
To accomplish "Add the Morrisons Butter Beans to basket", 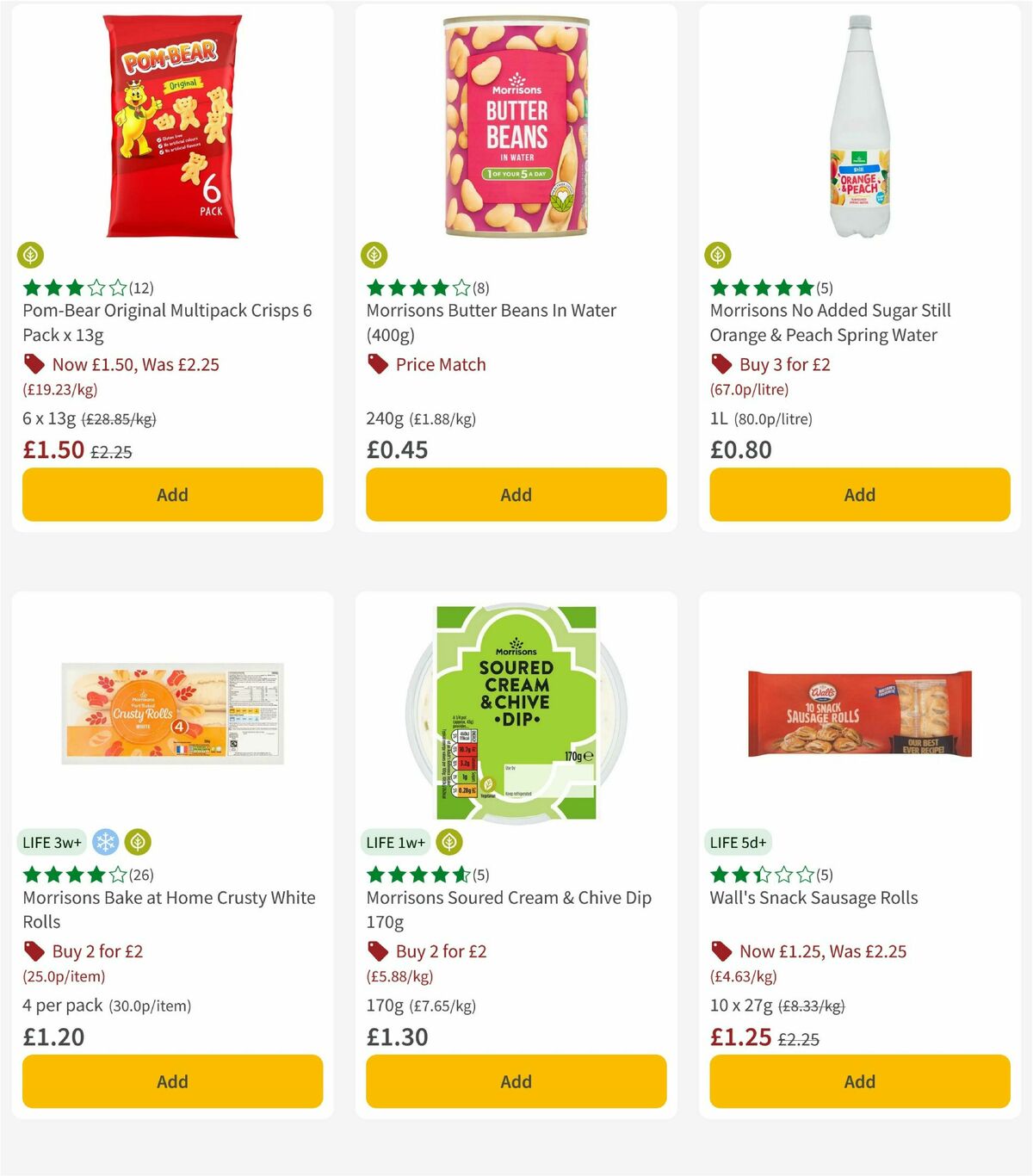I will tap(515, 495).
